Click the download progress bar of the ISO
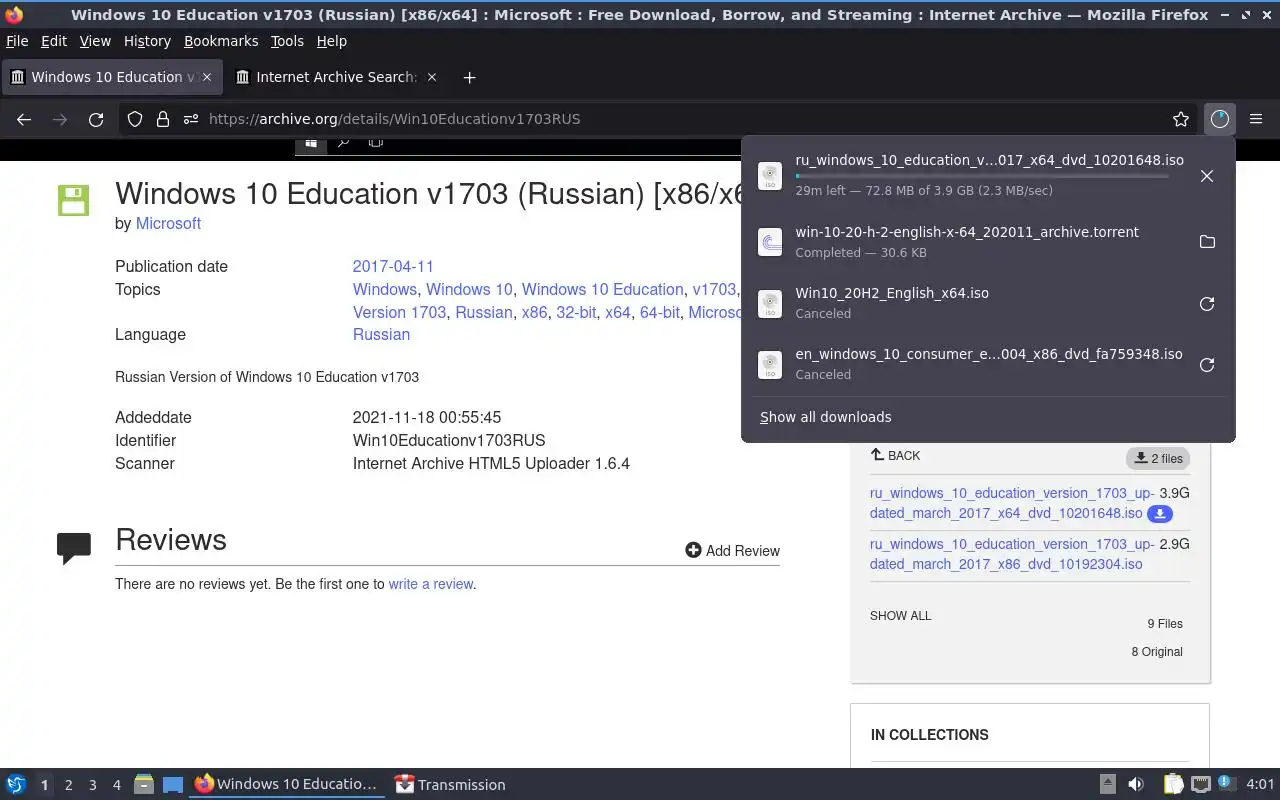 tap(981, 176)
